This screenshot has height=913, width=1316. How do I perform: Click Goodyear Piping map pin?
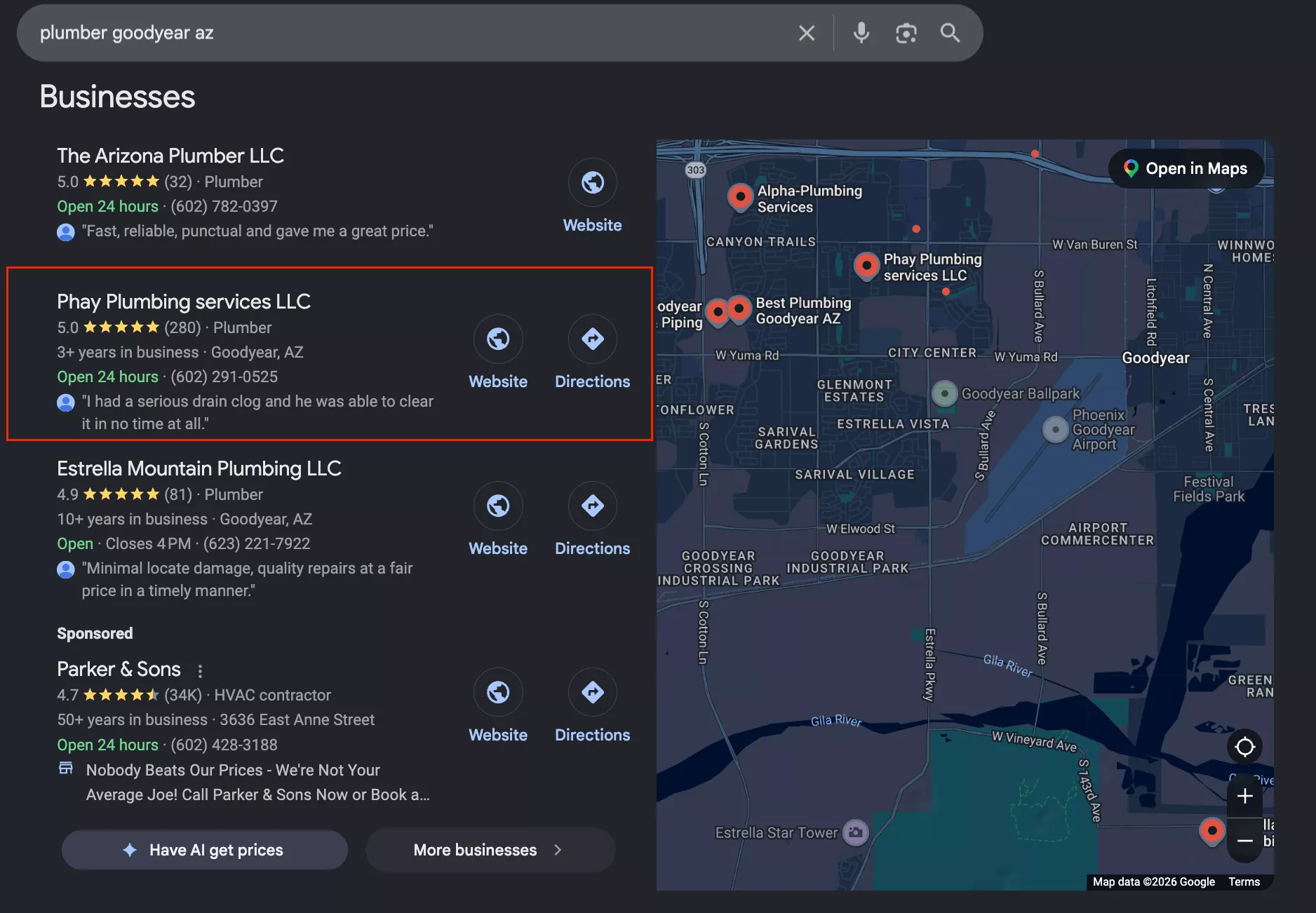717,312
